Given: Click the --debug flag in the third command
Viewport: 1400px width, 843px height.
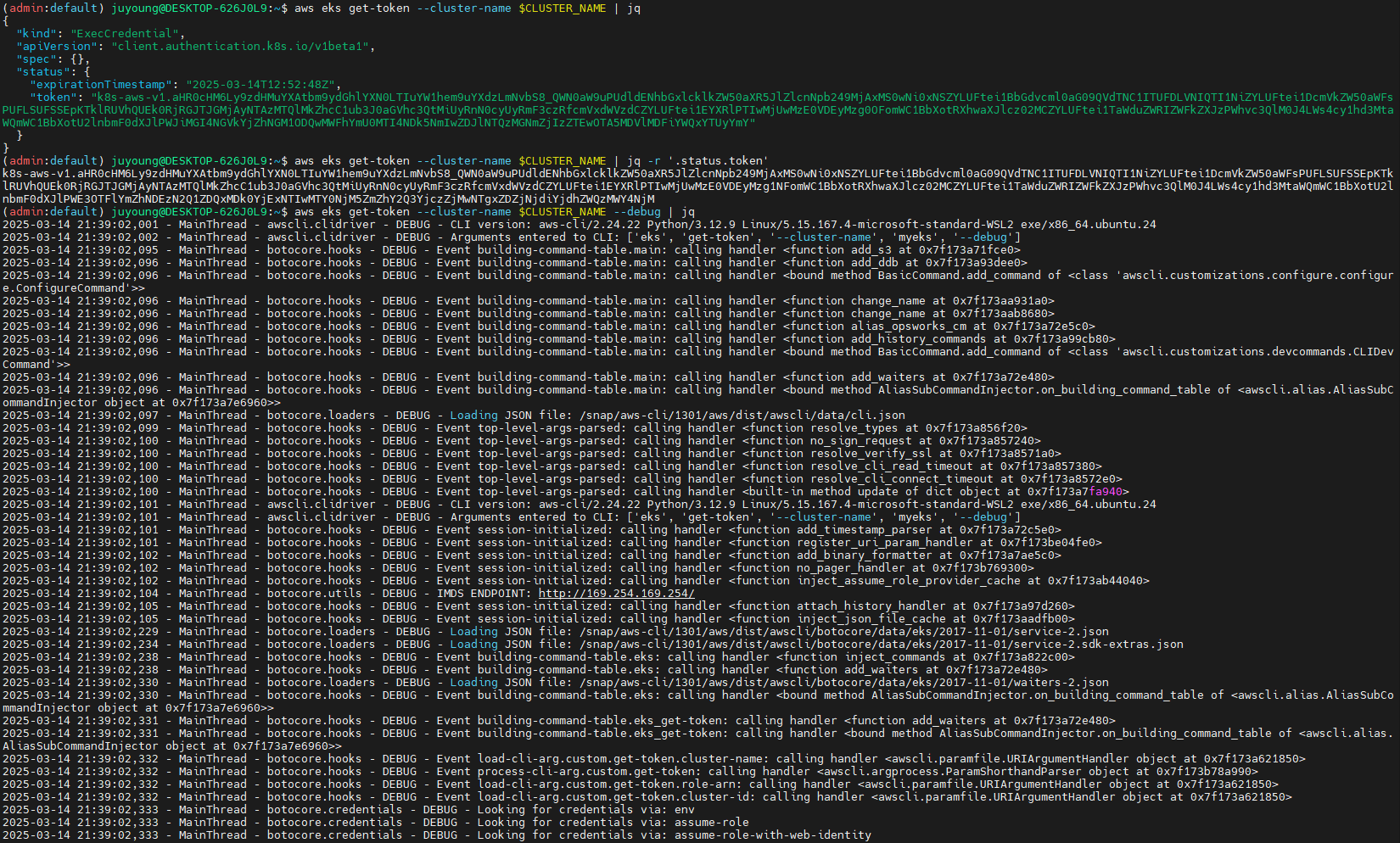Looking at the screenshot, I should [x=636, y=212].
